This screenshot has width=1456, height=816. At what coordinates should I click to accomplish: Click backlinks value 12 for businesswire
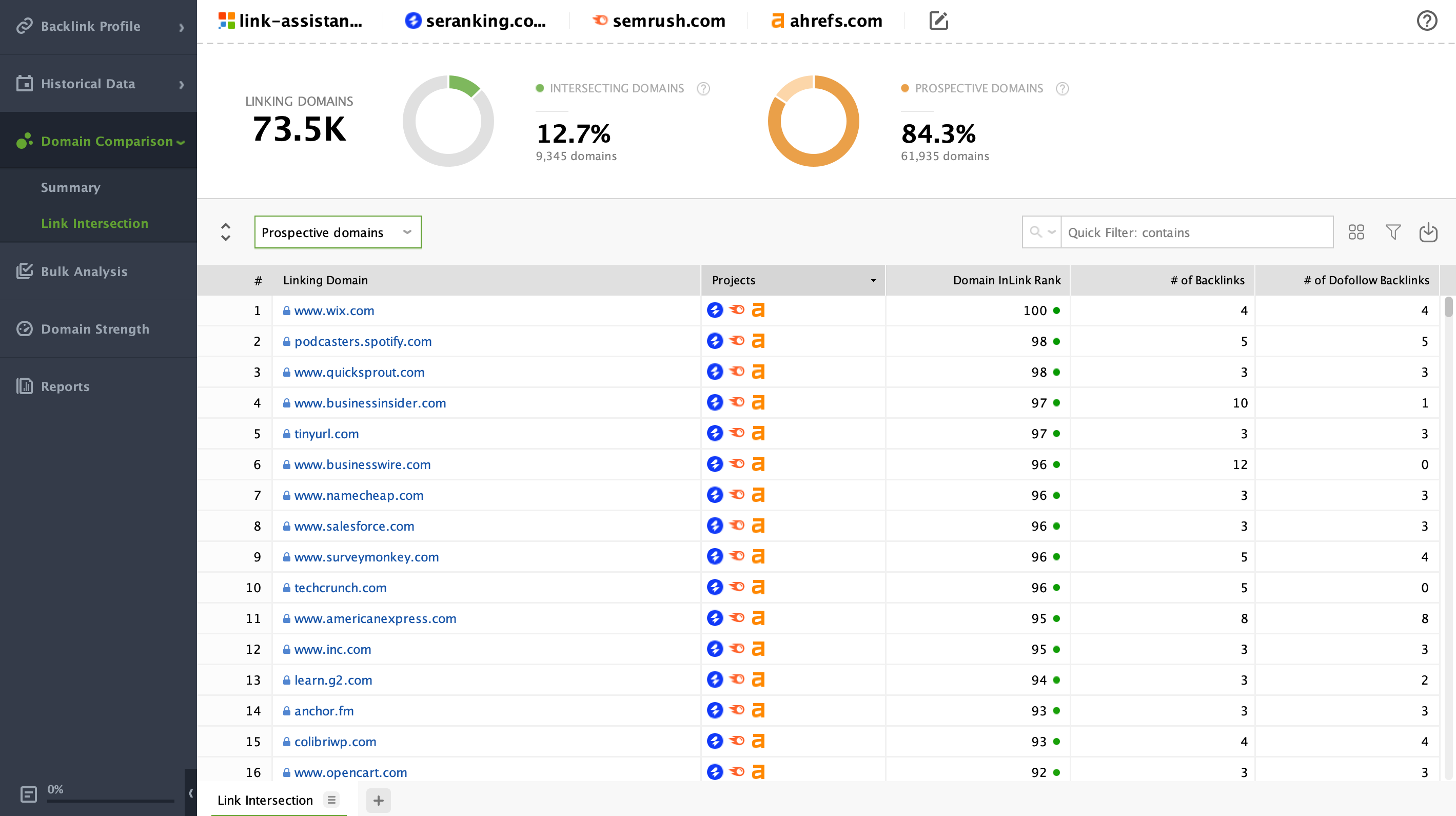(1239, 464)
